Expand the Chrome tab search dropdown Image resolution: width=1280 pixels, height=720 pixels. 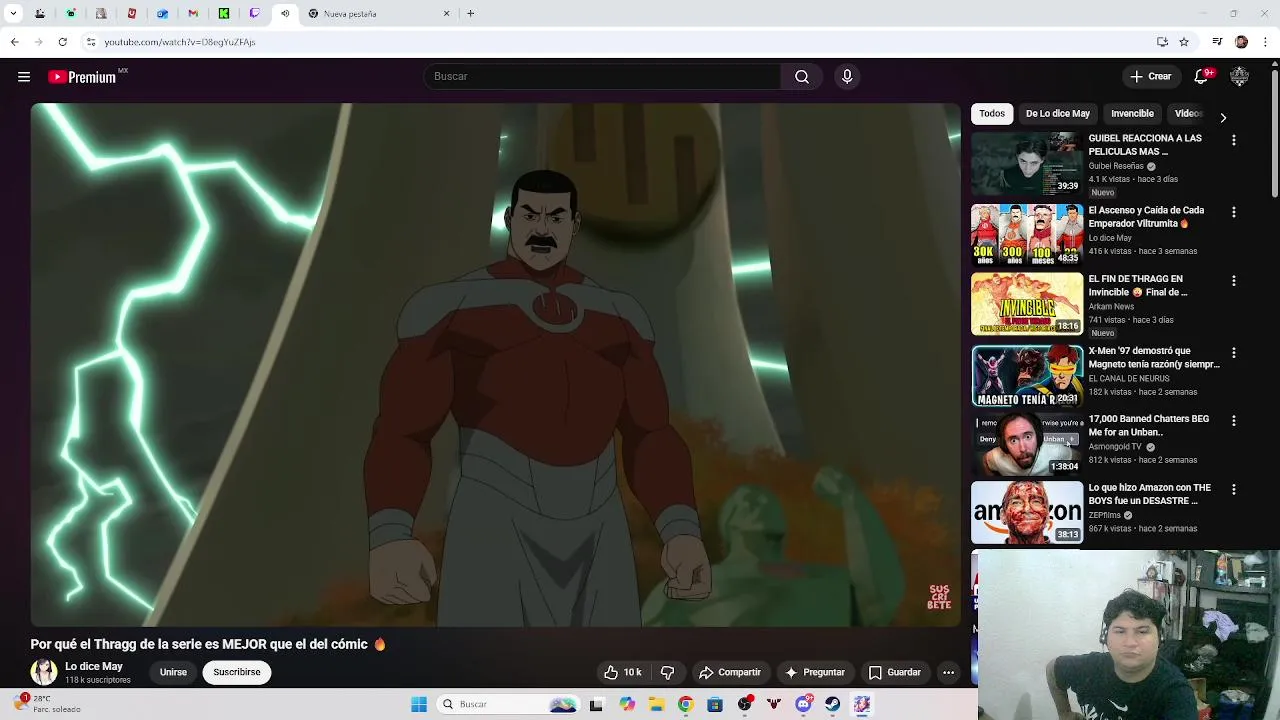[13, 14]
